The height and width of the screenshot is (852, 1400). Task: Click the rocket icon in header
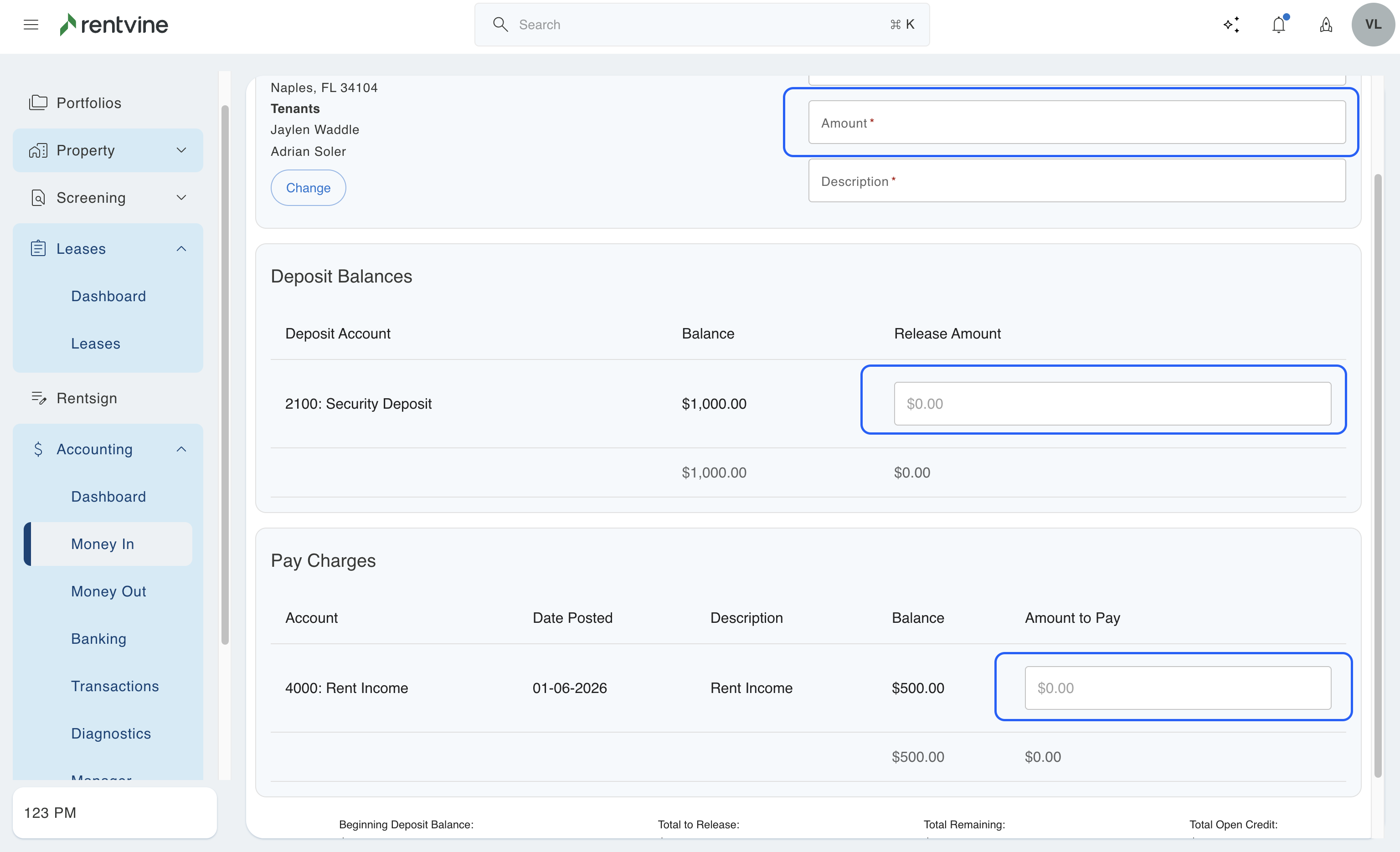(x=1326, y=25)
